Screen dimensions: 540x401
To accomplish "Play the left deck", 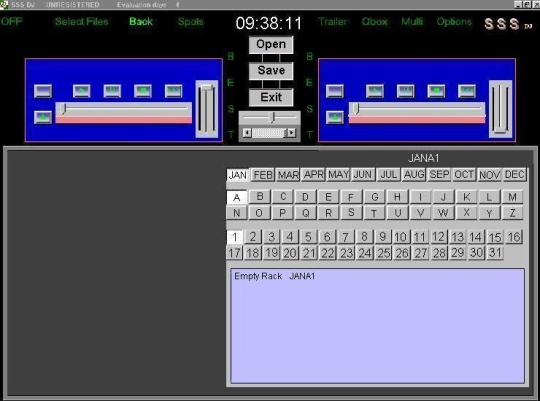I will 82,91.
